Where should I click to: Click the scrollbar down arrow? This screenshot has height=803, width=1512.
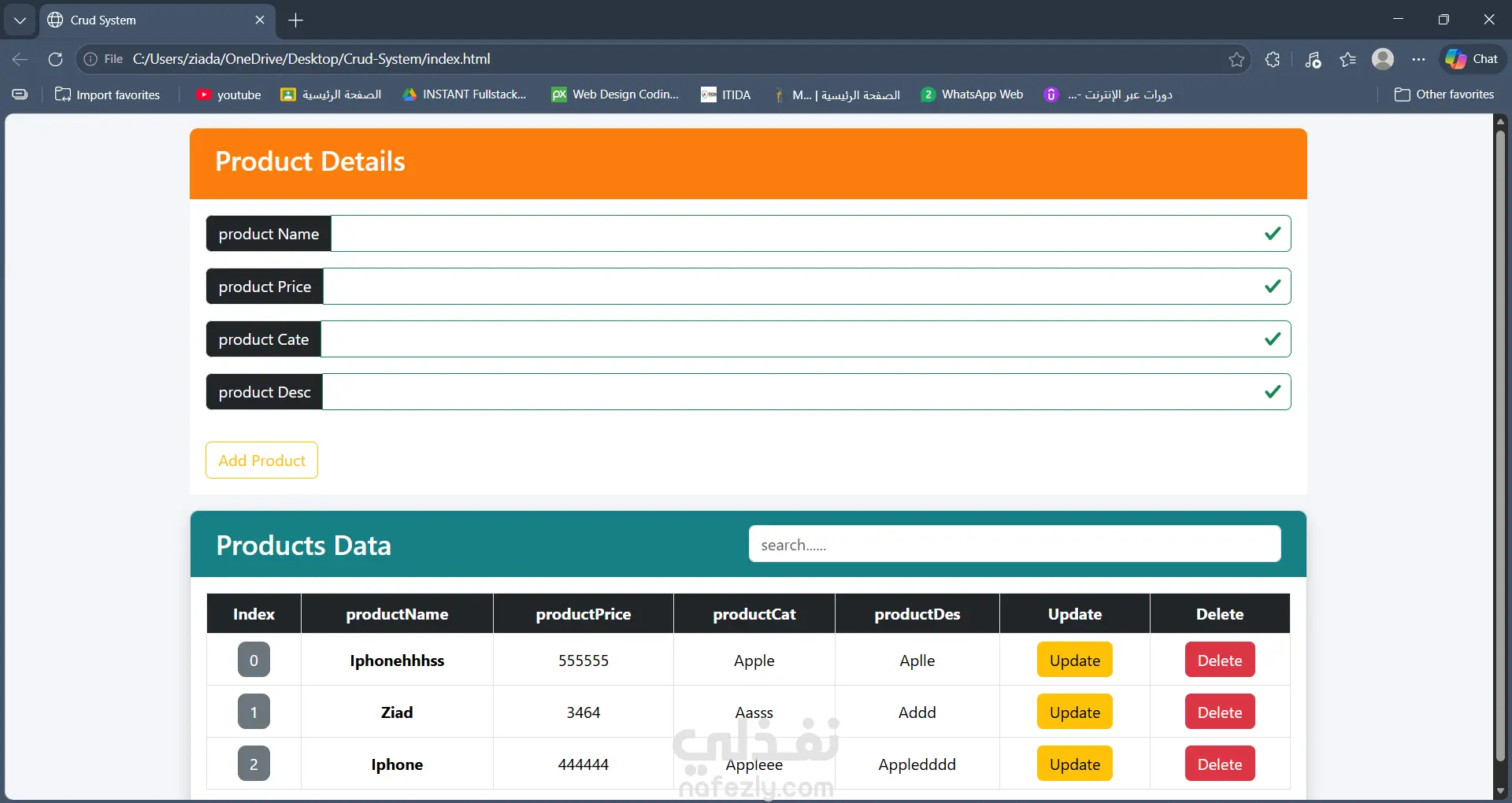tap(1500, 790)
